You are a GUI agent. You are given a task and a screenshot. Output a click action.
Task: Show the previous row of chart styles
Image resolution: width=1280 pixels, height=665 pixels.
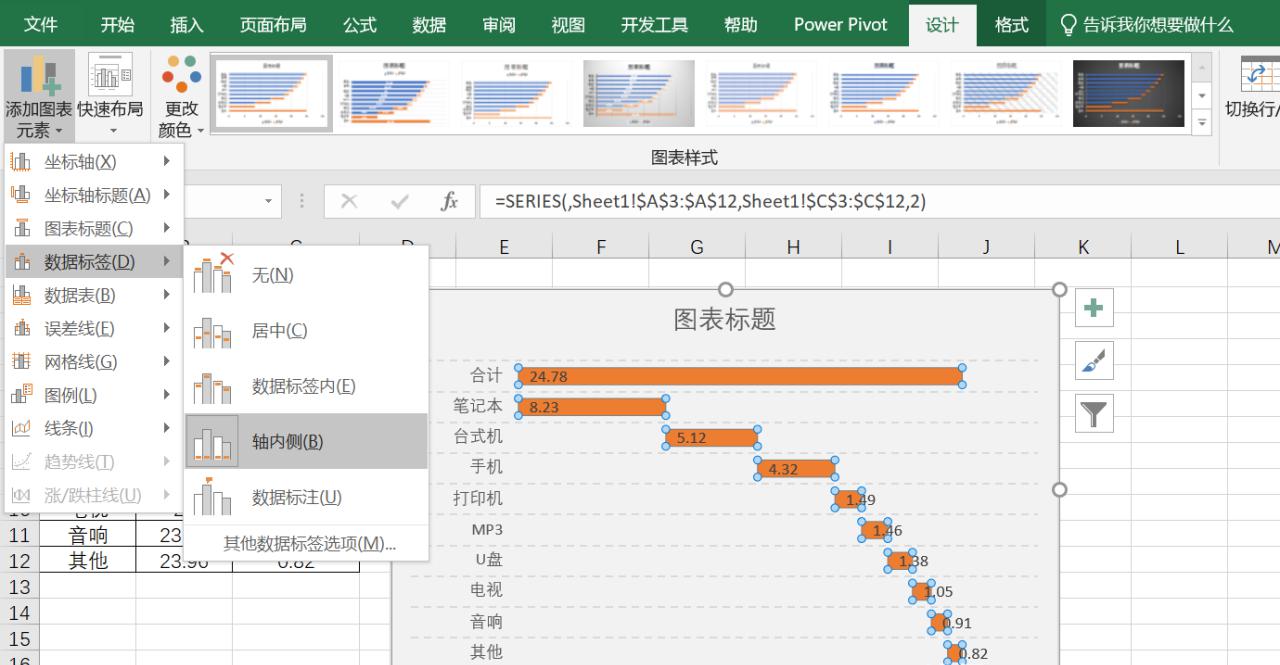tap(1202, 67)
